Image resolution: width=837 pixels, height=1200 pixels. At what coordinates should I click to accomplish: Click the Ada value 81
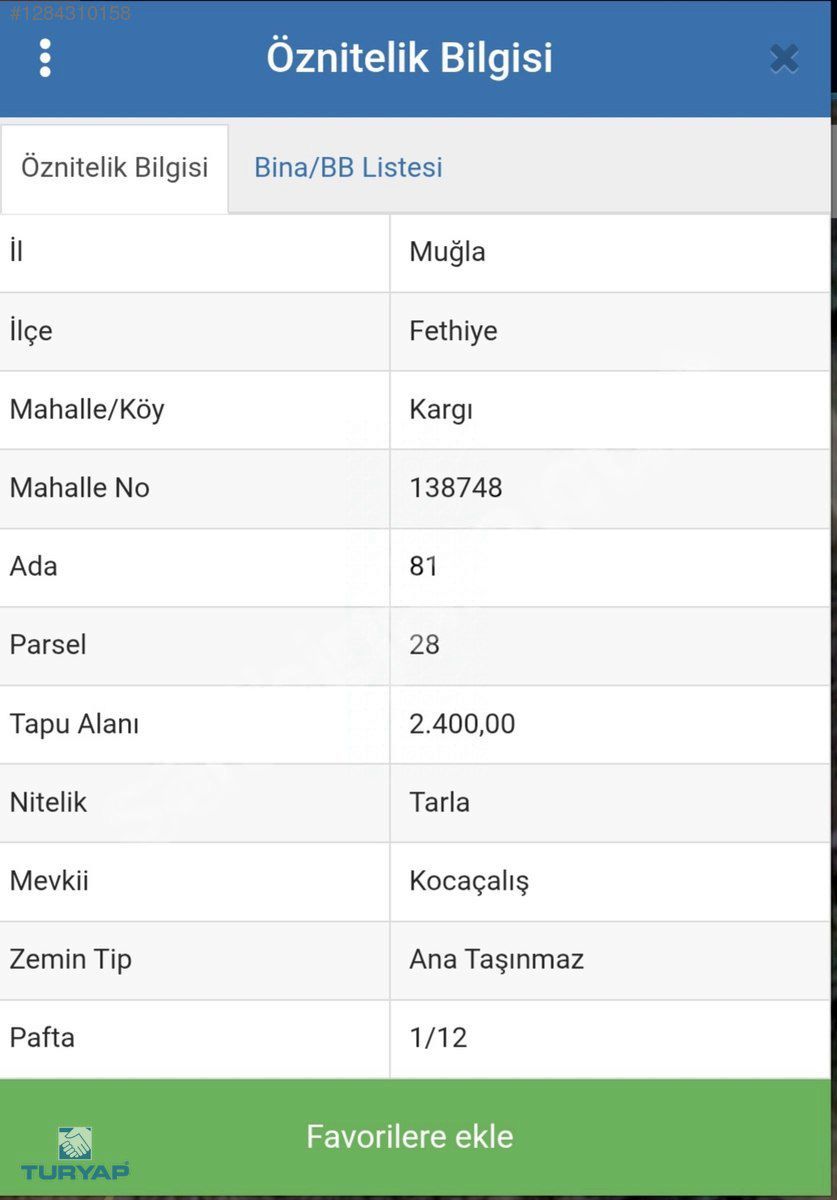[x=424, y=566]
